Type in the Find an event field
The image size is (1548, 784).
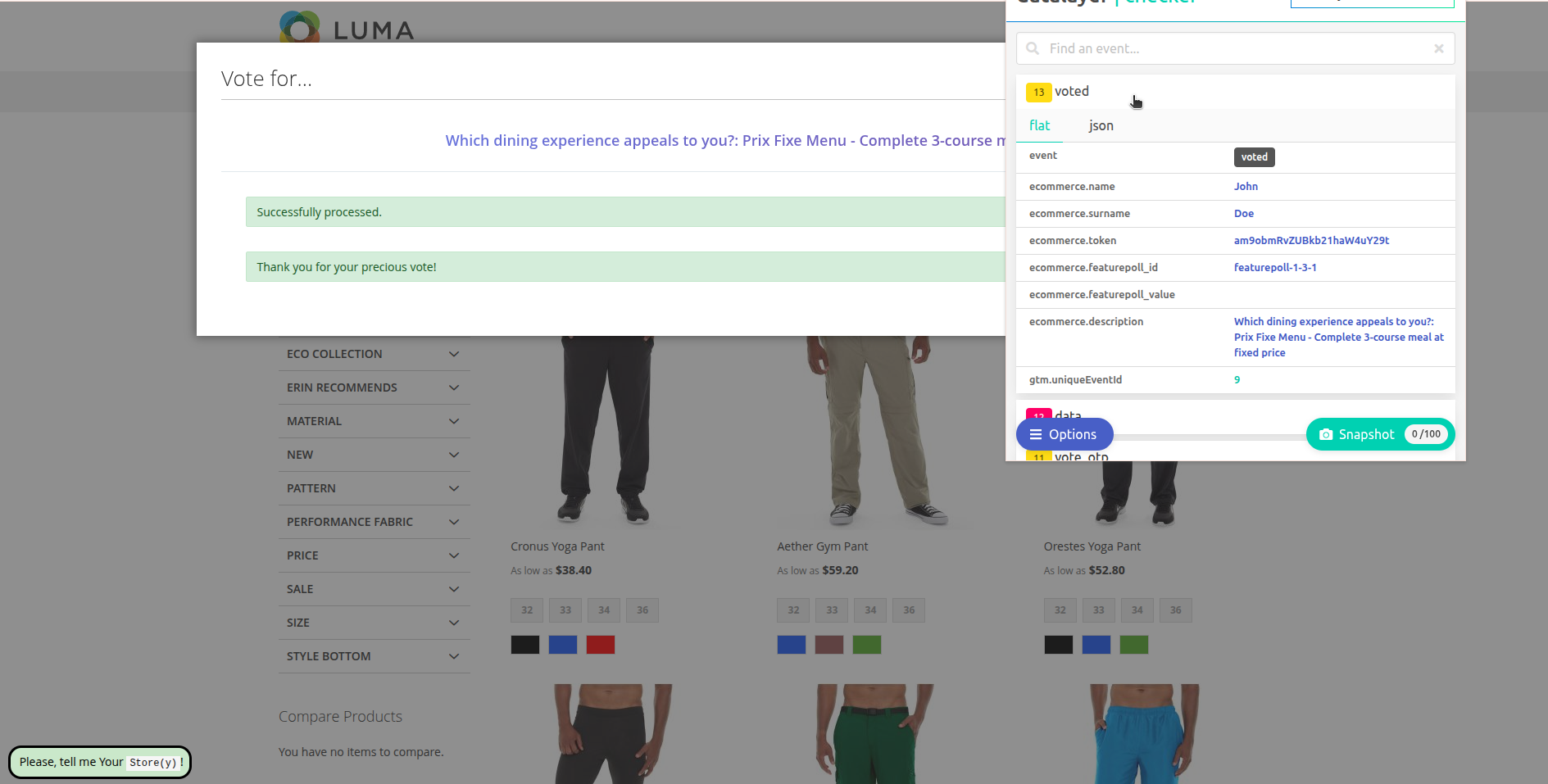(1229, 48)
